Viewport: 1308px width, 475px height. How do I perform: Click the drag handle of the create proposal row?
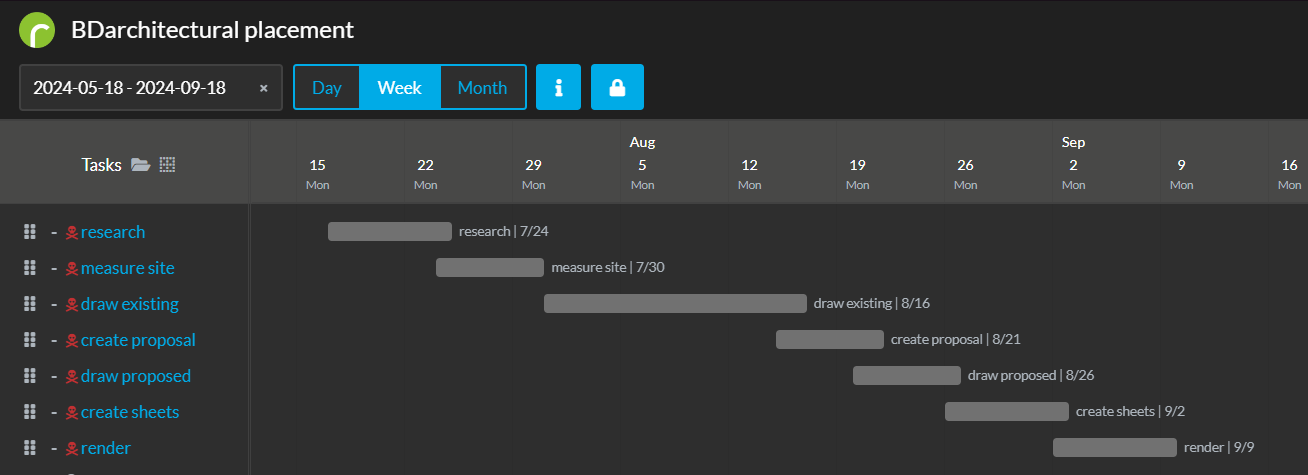(30, 340)
